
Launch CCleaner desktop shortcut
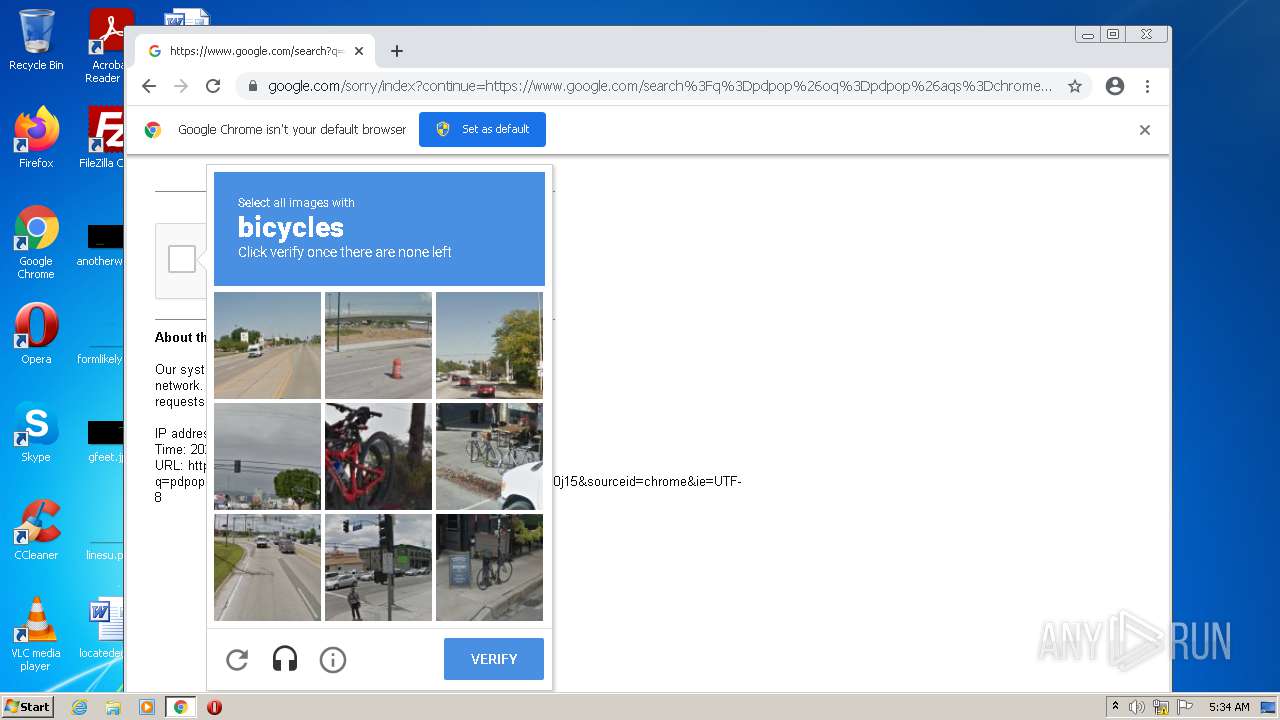(x=36, y=530)
